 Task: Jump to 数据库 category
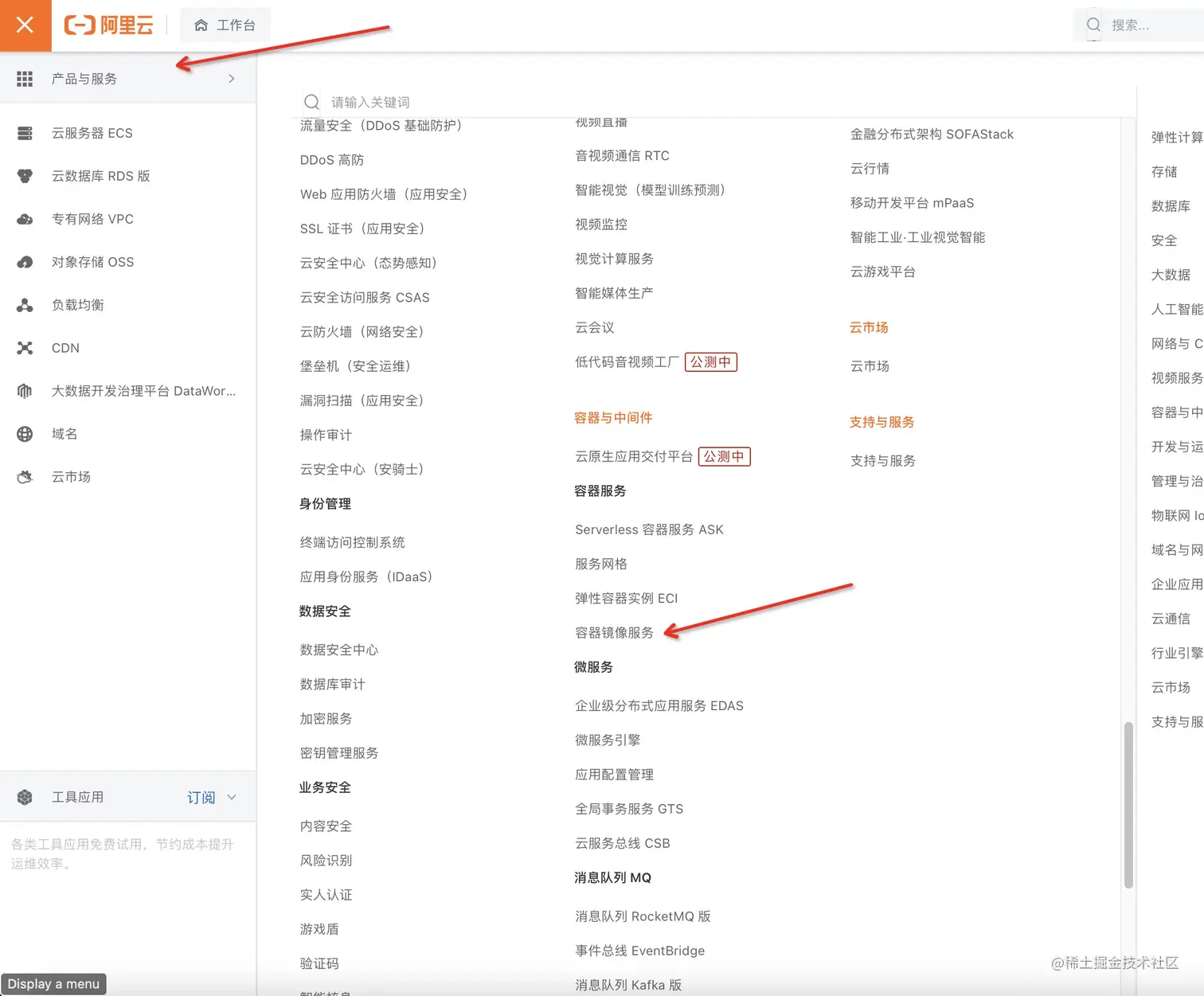click(1171, 205)
